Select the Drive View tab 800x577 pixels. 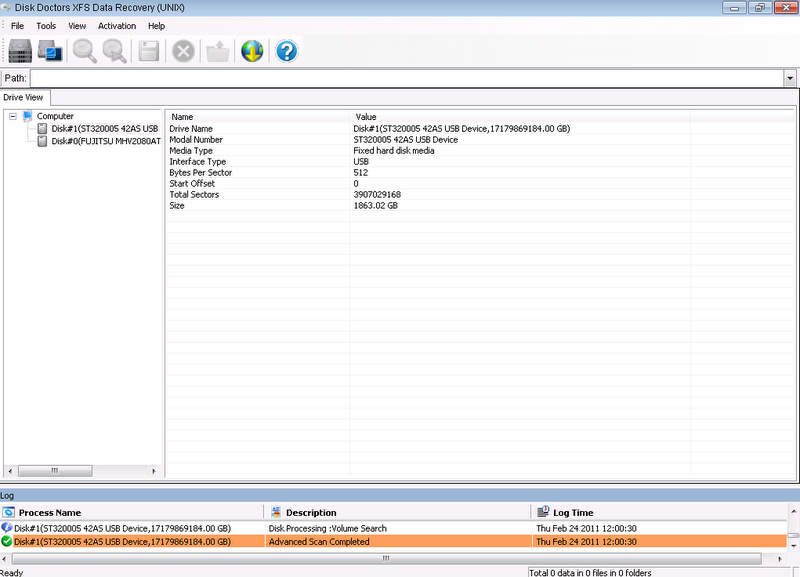tap(23, 97)
